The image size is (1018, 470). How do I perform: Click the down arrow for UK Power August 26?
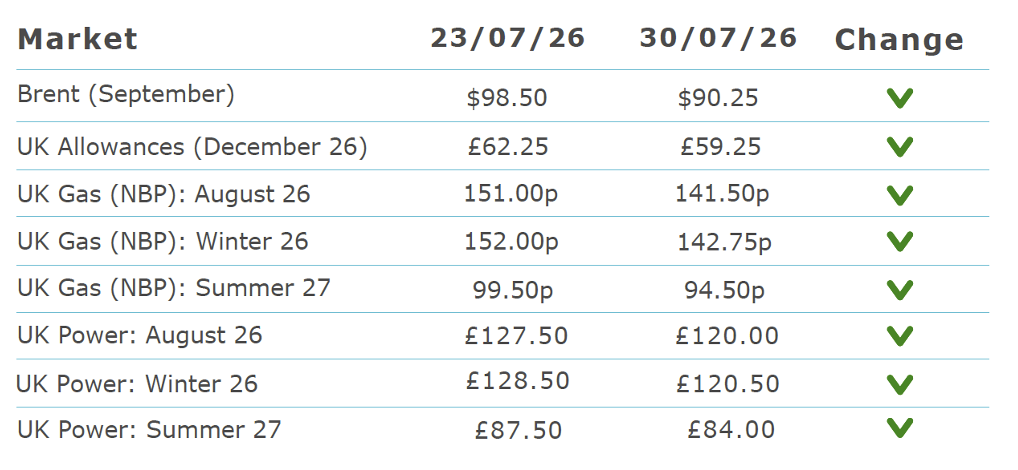click(900, 336)
